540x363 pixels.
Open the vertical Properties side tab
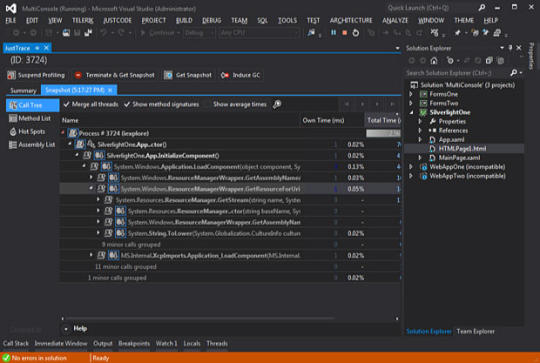(531, 56)
